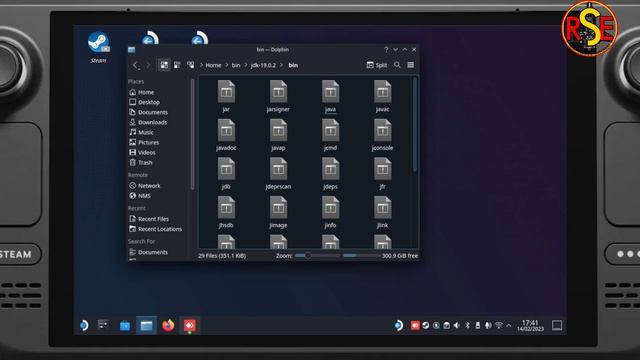Open the Dolphin search icon
Viewport: 640px width, 360px height.
397,65
